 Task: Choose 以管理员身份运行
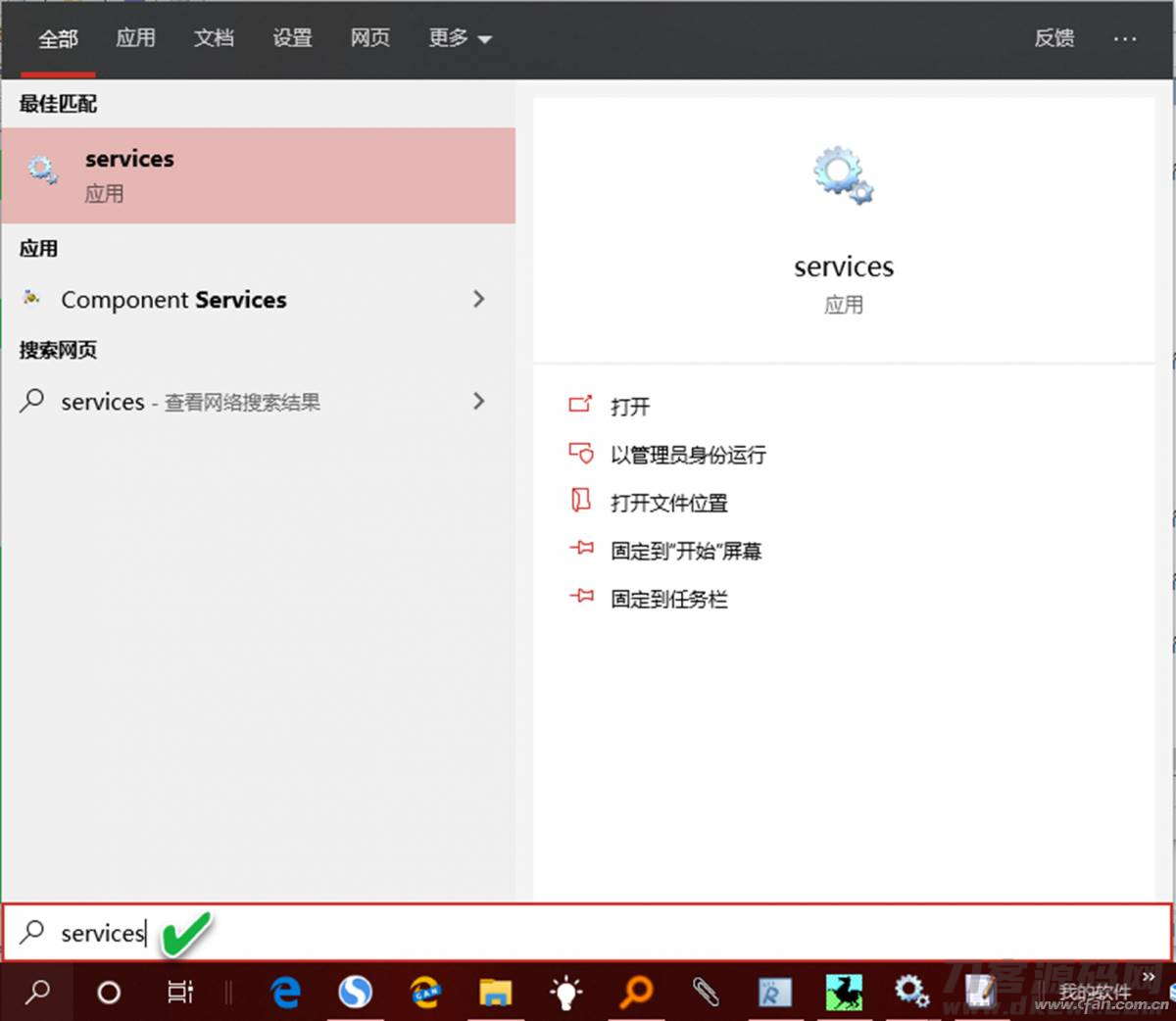[688, 455]
